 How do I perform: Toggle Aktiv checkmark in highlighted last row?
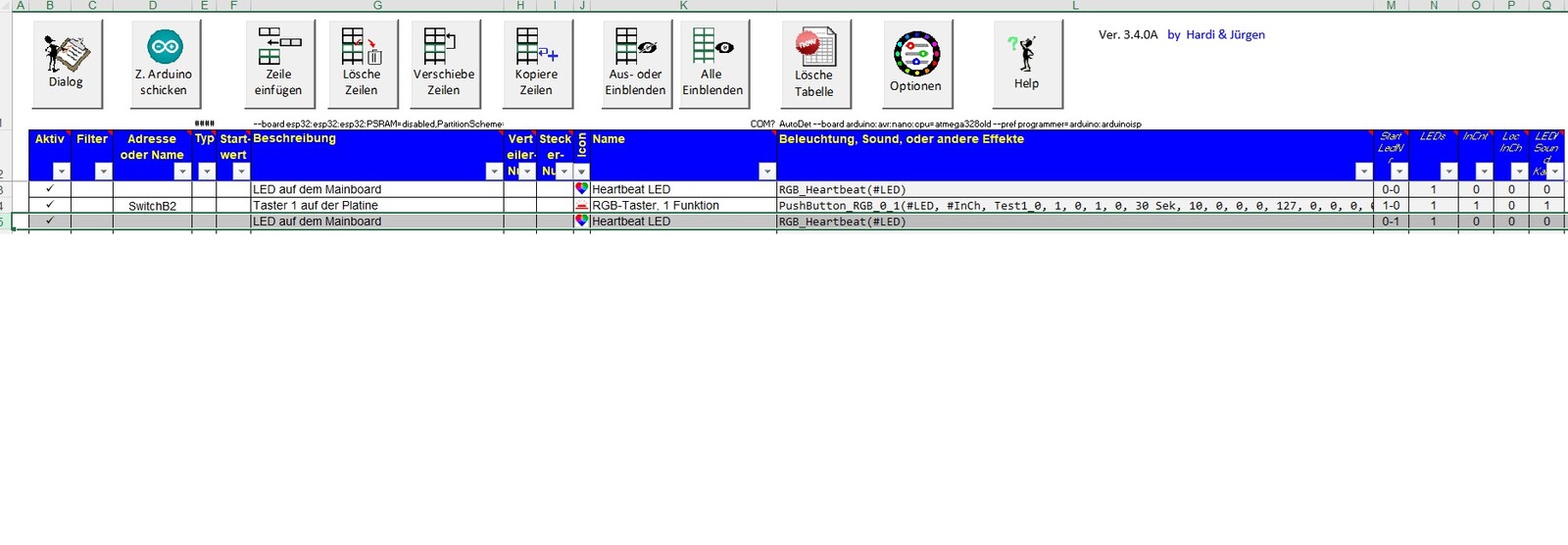tap(50, 222)
